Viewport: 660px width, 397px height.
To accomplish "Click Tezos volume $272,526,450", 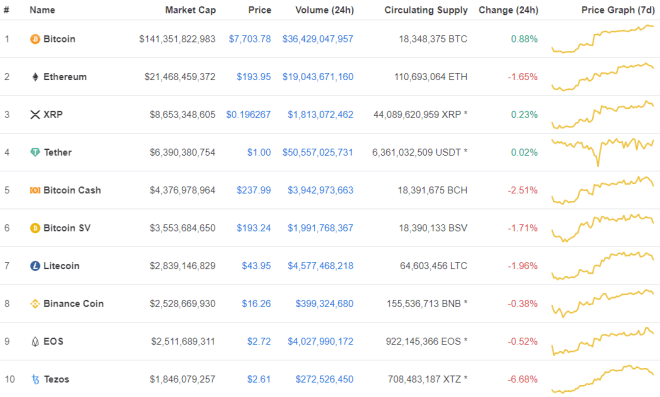I will (325, 379).
